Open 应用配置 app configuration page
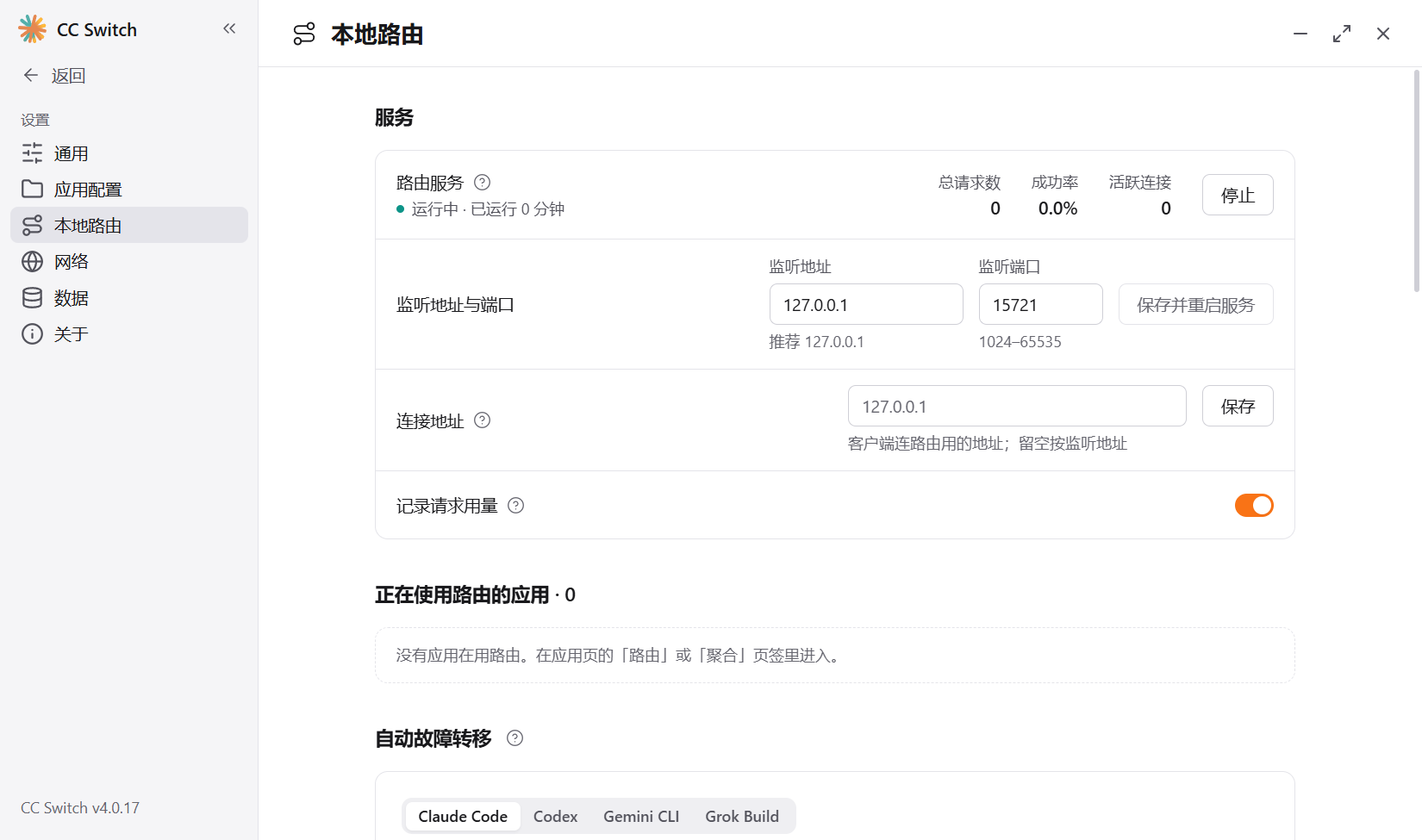 pos(129,190)
